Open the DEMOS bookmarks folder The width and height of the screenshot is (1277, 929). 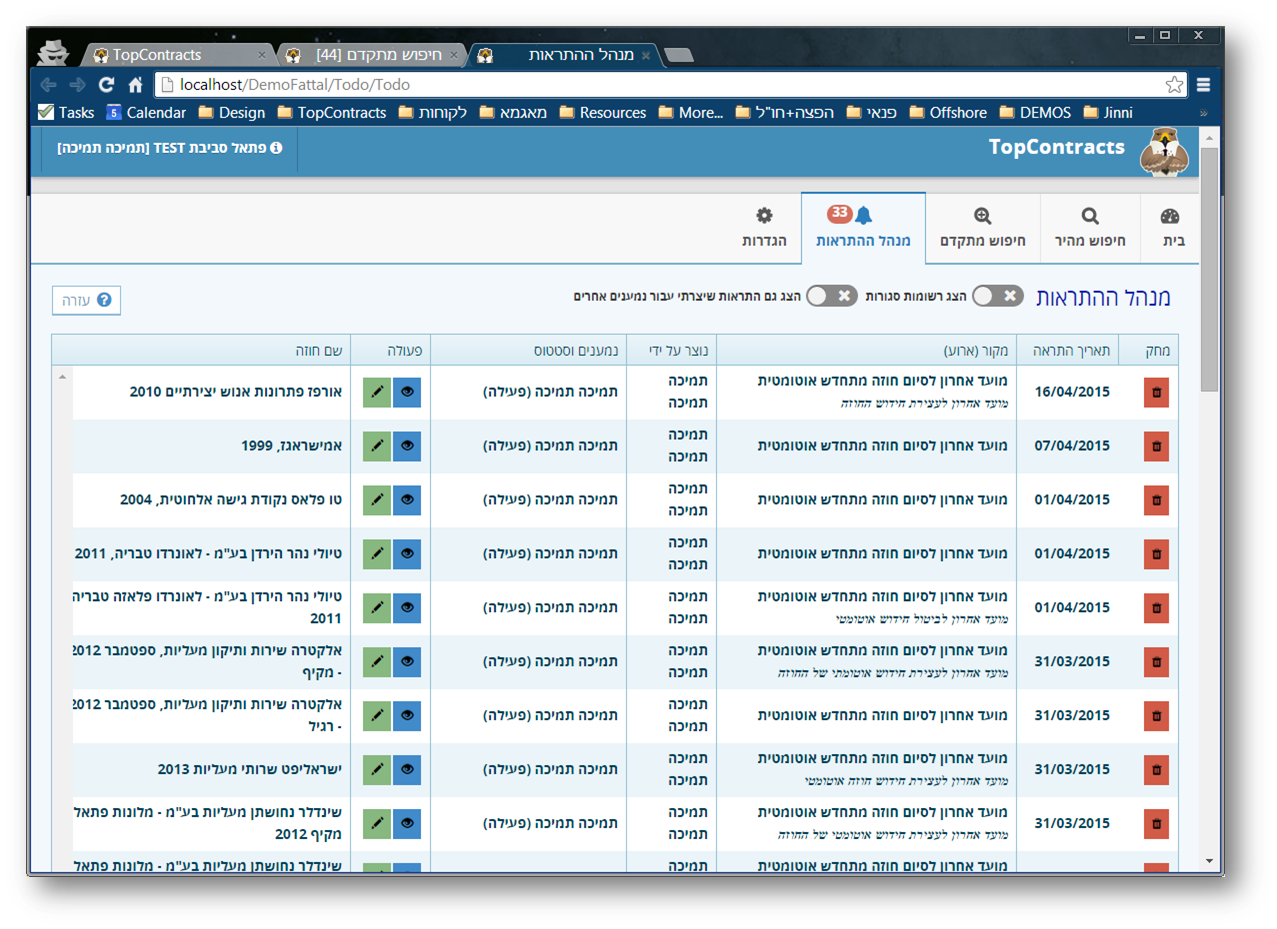pos(1035,112)
